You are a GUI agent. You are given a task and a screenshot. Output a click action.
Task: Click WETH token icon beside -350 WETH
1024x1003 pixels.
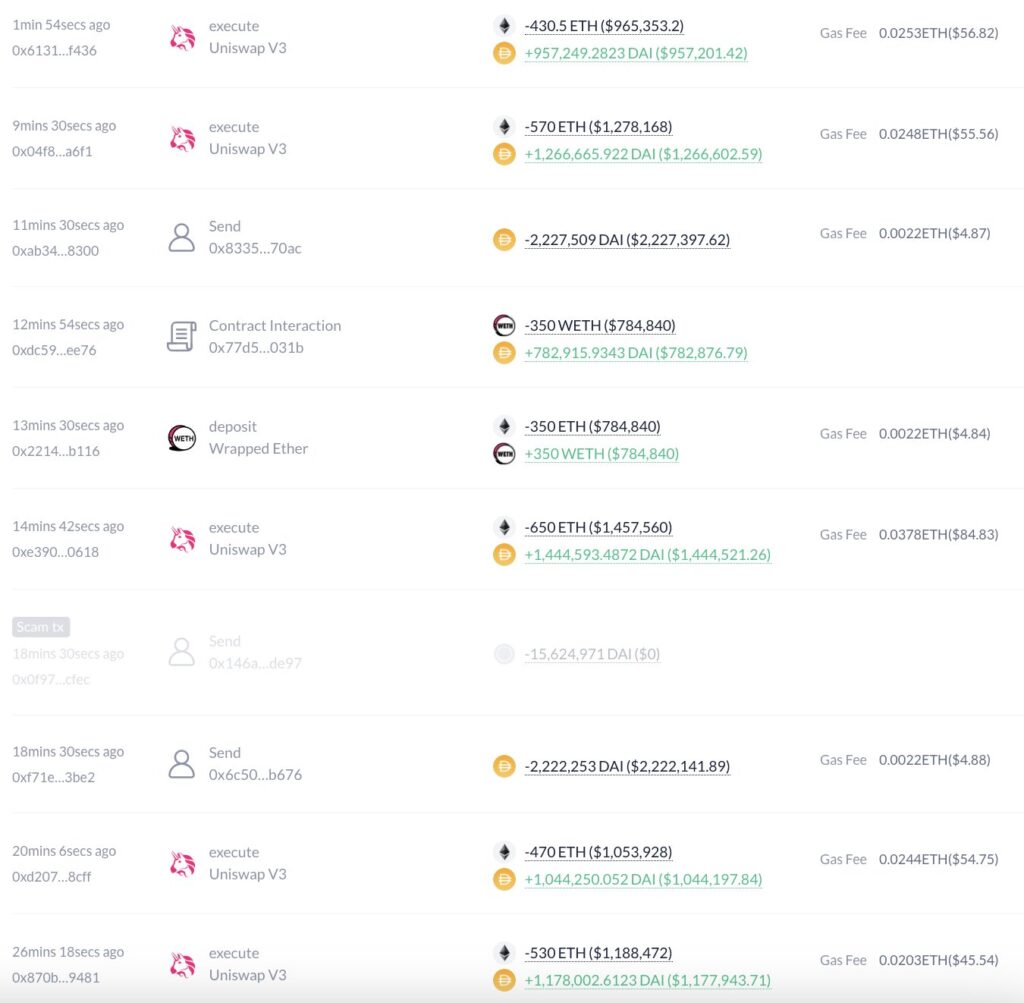point(504,326)
